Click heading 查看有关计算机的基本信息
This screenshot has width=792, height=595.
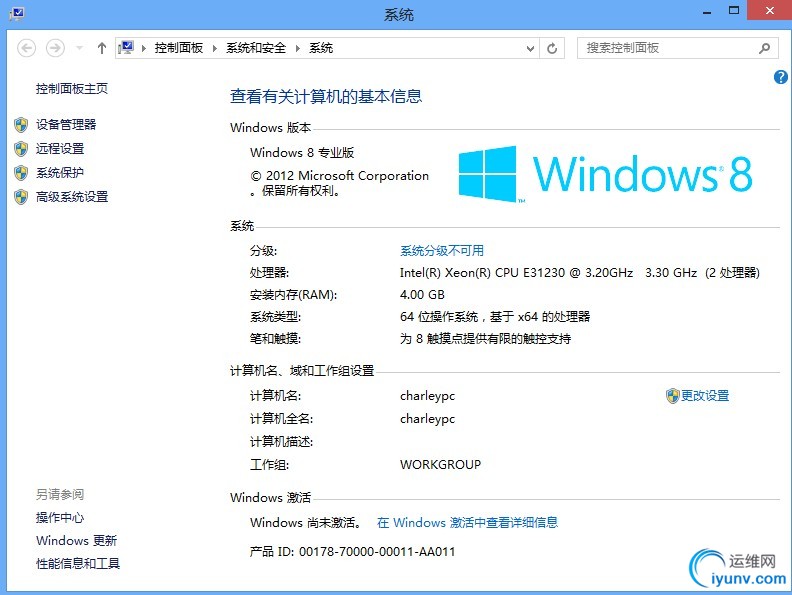point(326,96)
